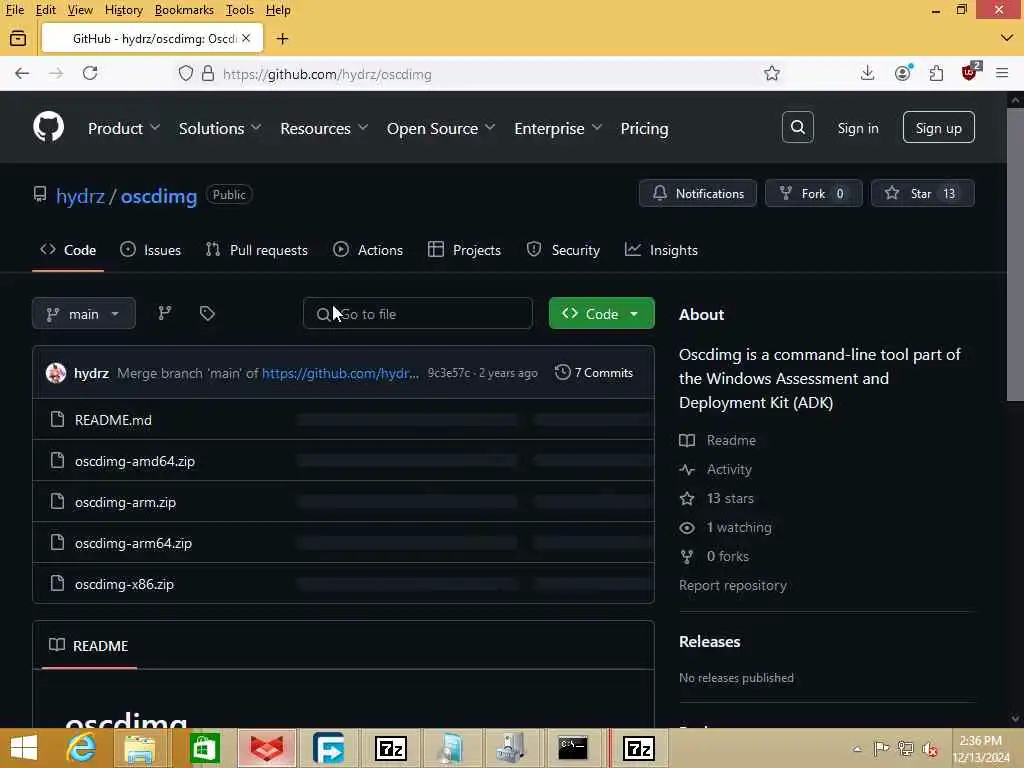Expand the Open Source navigation dropdown
This screenshot has width=1024, height=768.
pyautogui.click(x=441, y=128)
